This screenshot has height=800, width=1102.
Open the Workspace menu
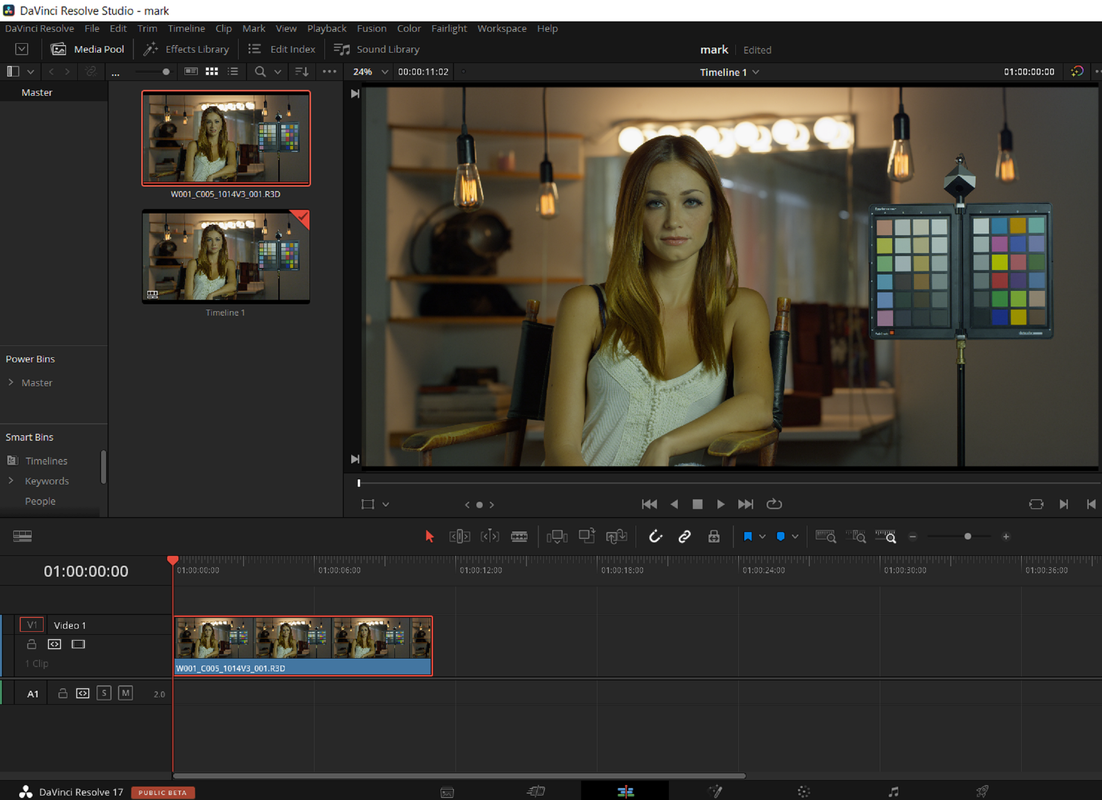pyautogui.click(x=501, y=29)
